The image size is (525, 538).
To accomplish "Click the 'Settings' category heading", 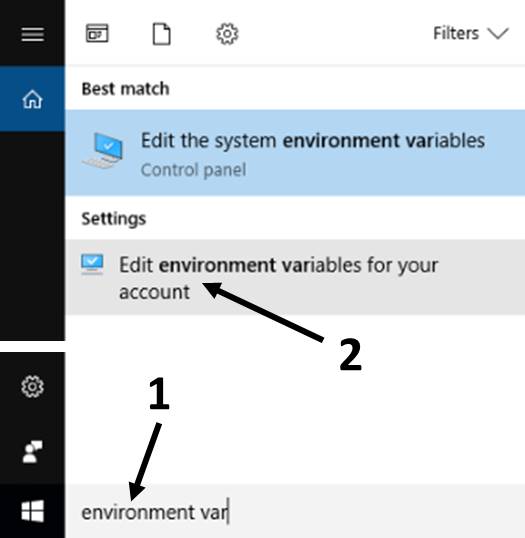I will tap(114, 219).
